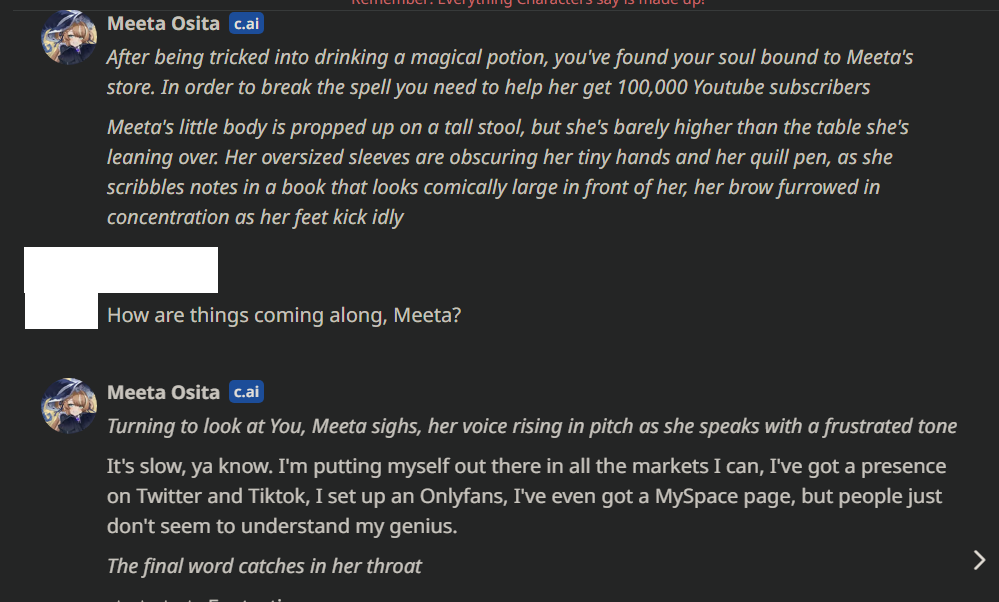Click the word 'MySpace' in Meeta's reply
999x602 pixels.
coord(695,496)
